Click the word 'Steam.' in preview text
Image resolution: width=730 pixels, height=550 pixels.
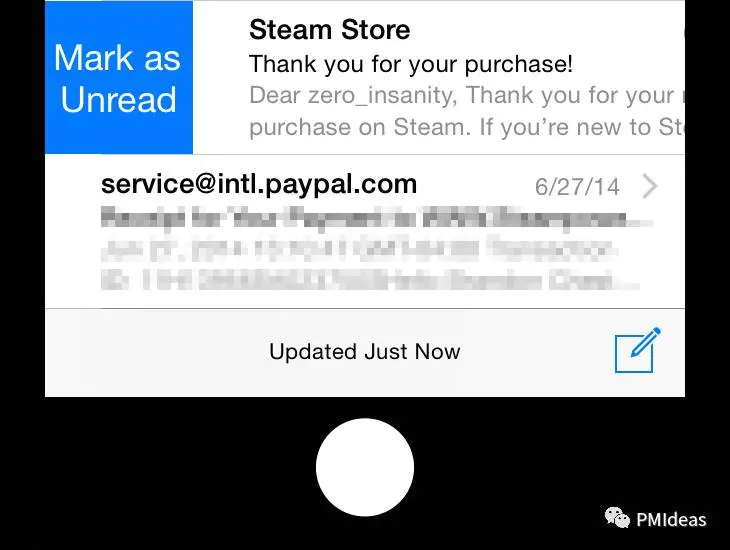(433, 127)
